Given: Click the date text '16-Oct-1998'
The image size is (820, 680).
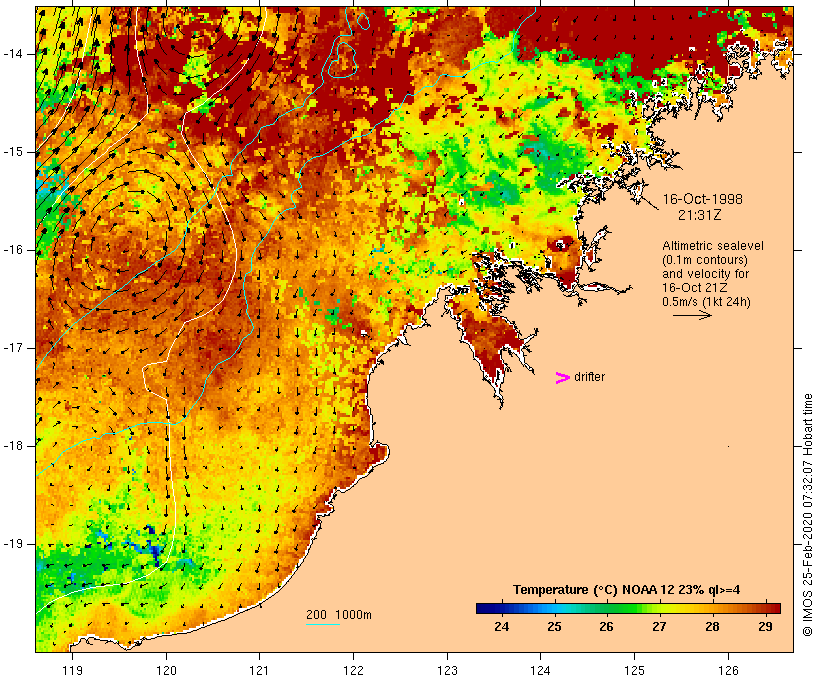Looking at the screenshot, I should coord(702,199).
